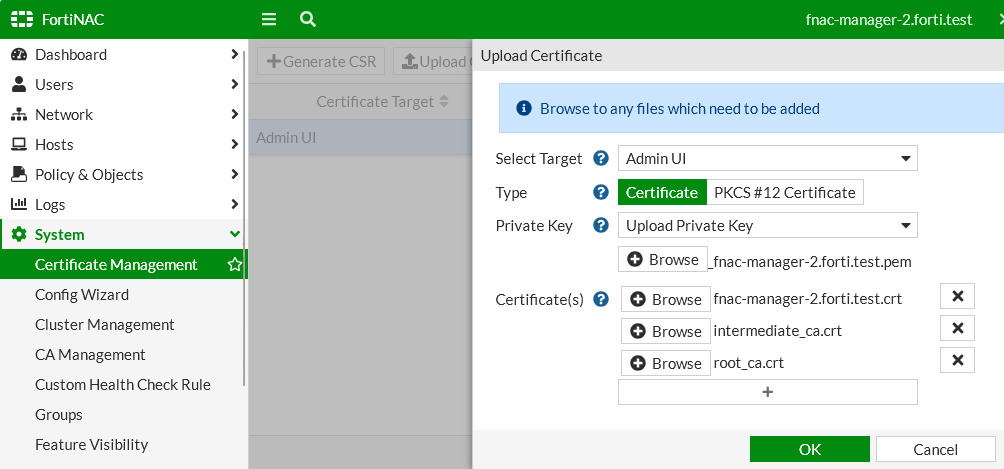This screenshot has height=469, width=1004.
Task: Browse for root_ca.crt file
Action: pyautogui.click(x=666, y=363)
